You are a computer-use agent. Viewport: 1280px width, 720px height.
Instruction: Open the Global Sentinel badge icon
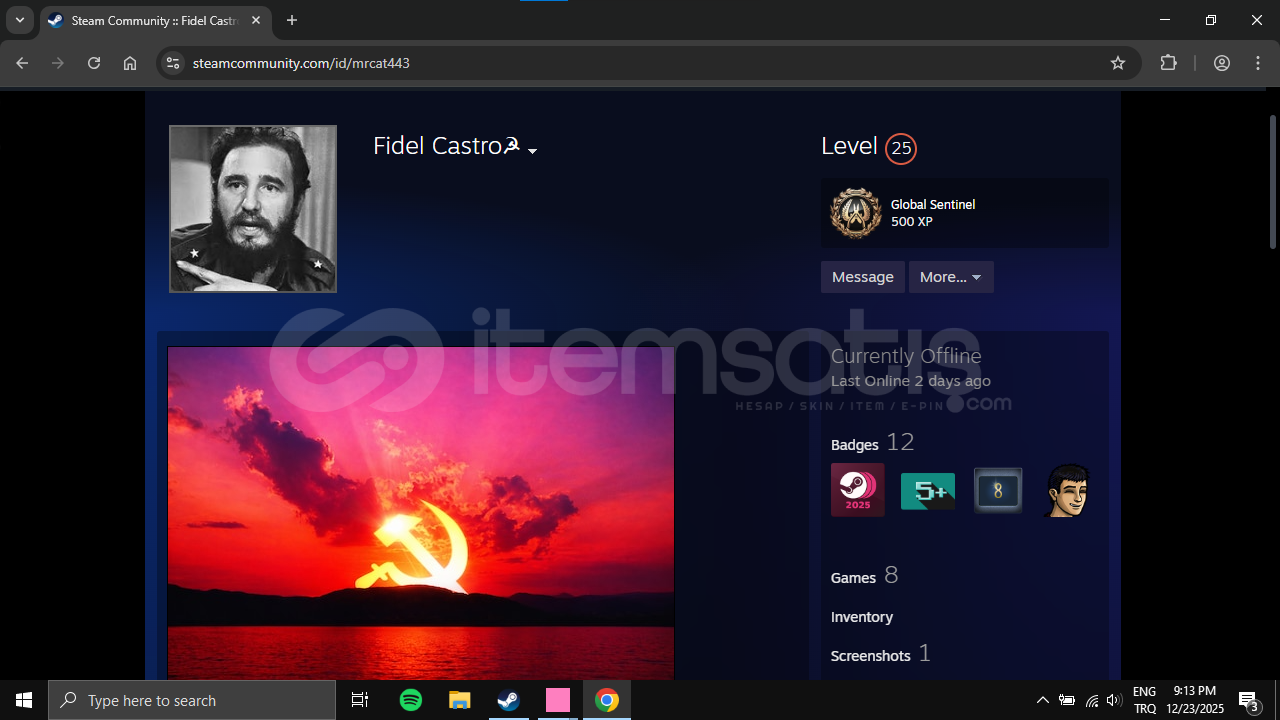pyautogui.click(x=855, y=213)
